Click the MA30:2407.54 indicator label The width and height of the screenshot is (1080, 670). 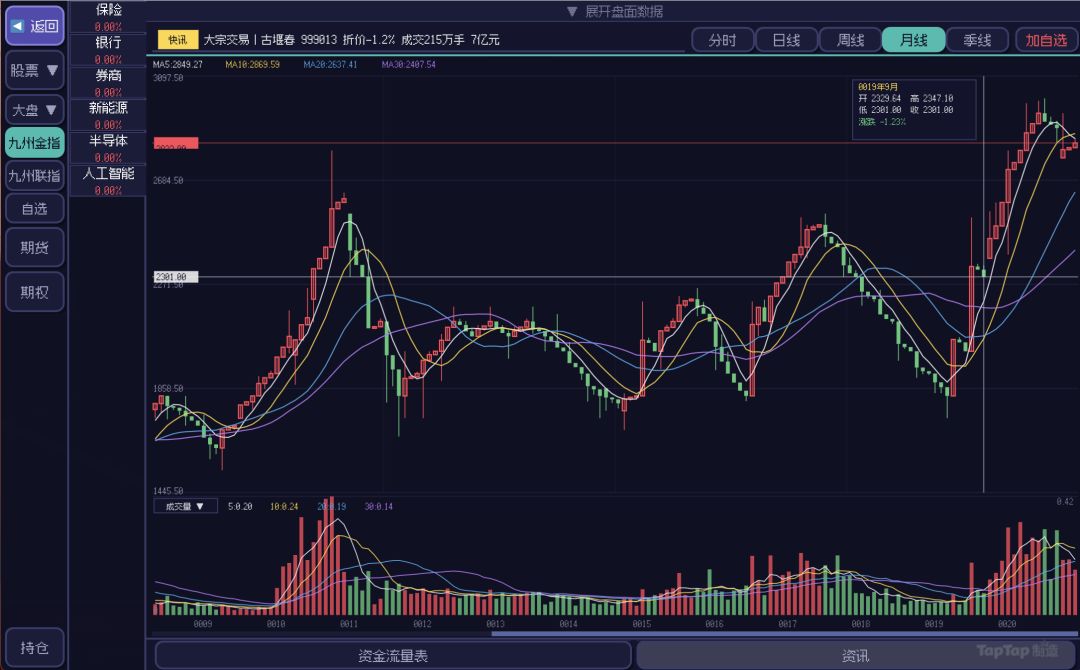pos(408,65)
